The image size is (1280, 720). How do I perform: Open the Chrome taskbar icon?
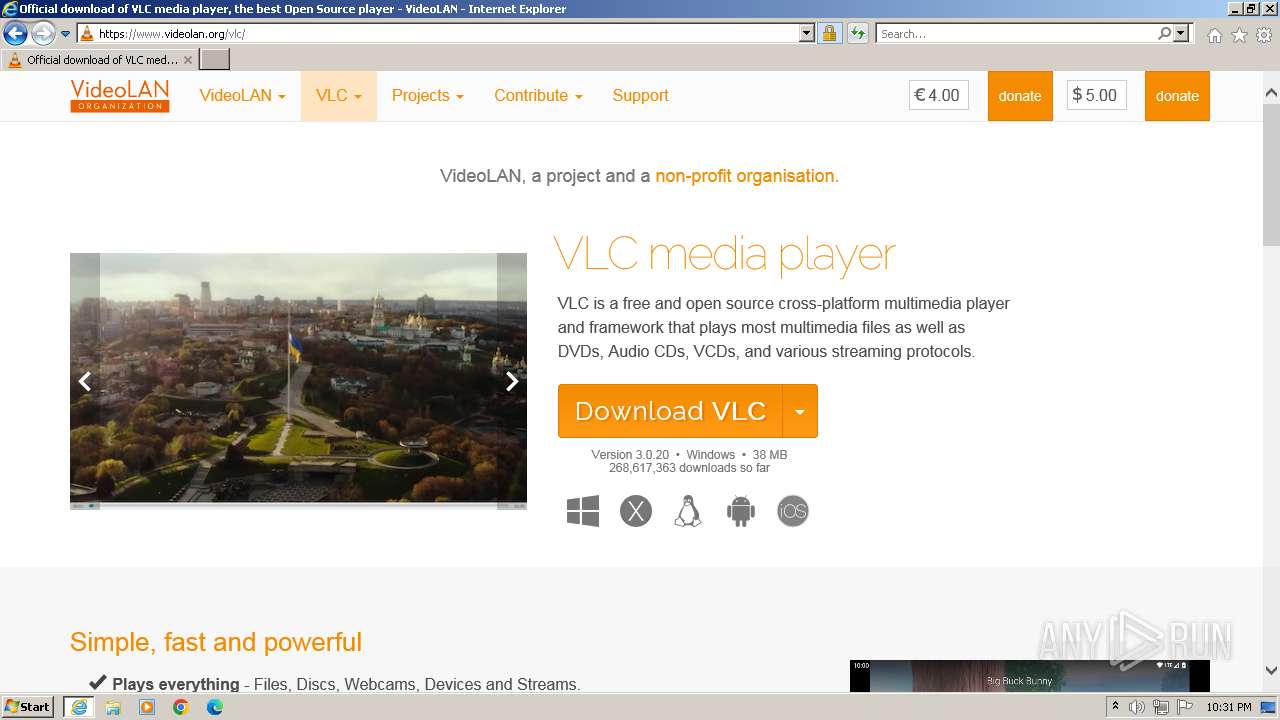181,707
